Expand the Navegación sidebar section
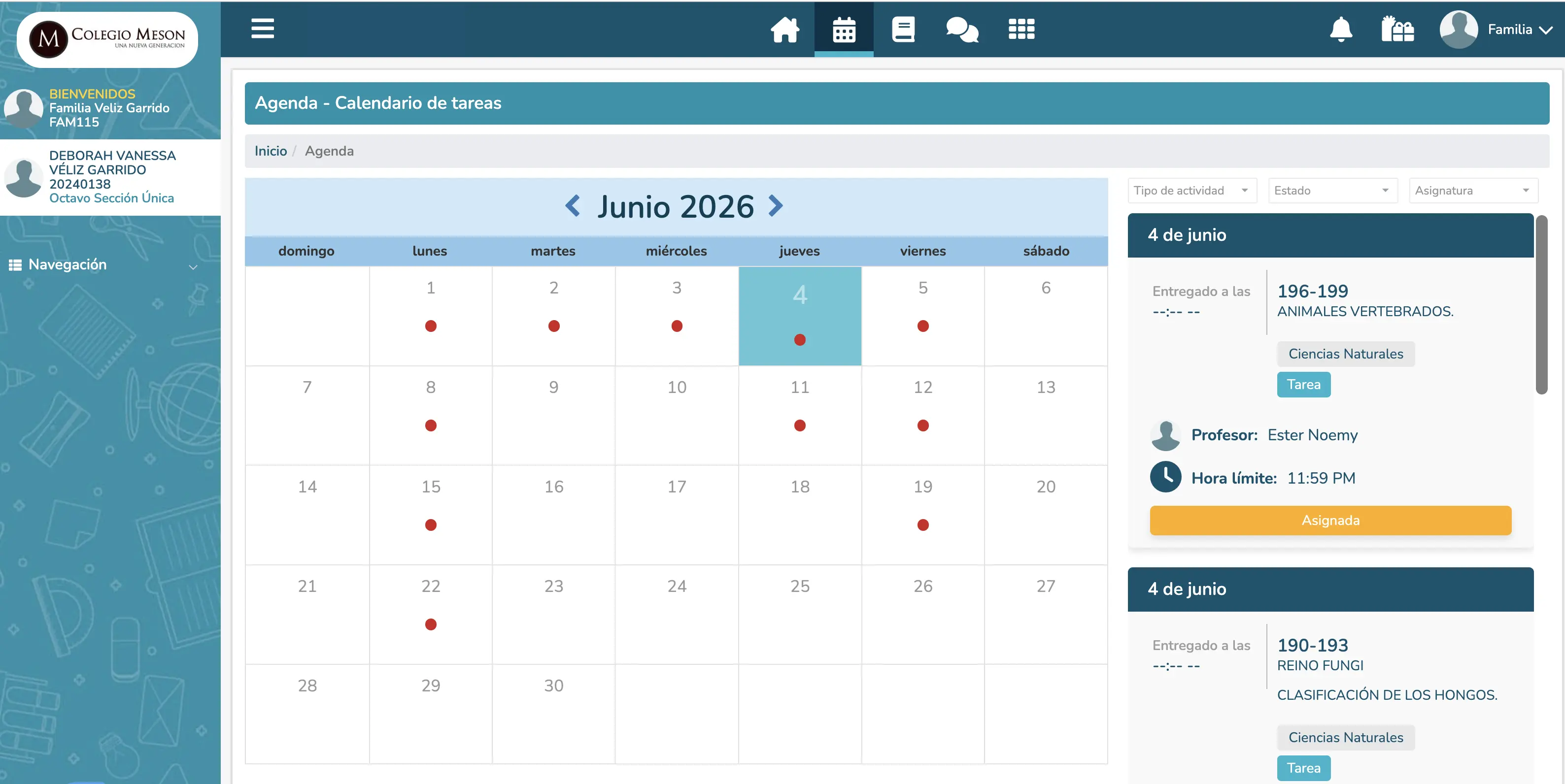Viewport: 1565px width, 784px height. click(x=193, y=266)
